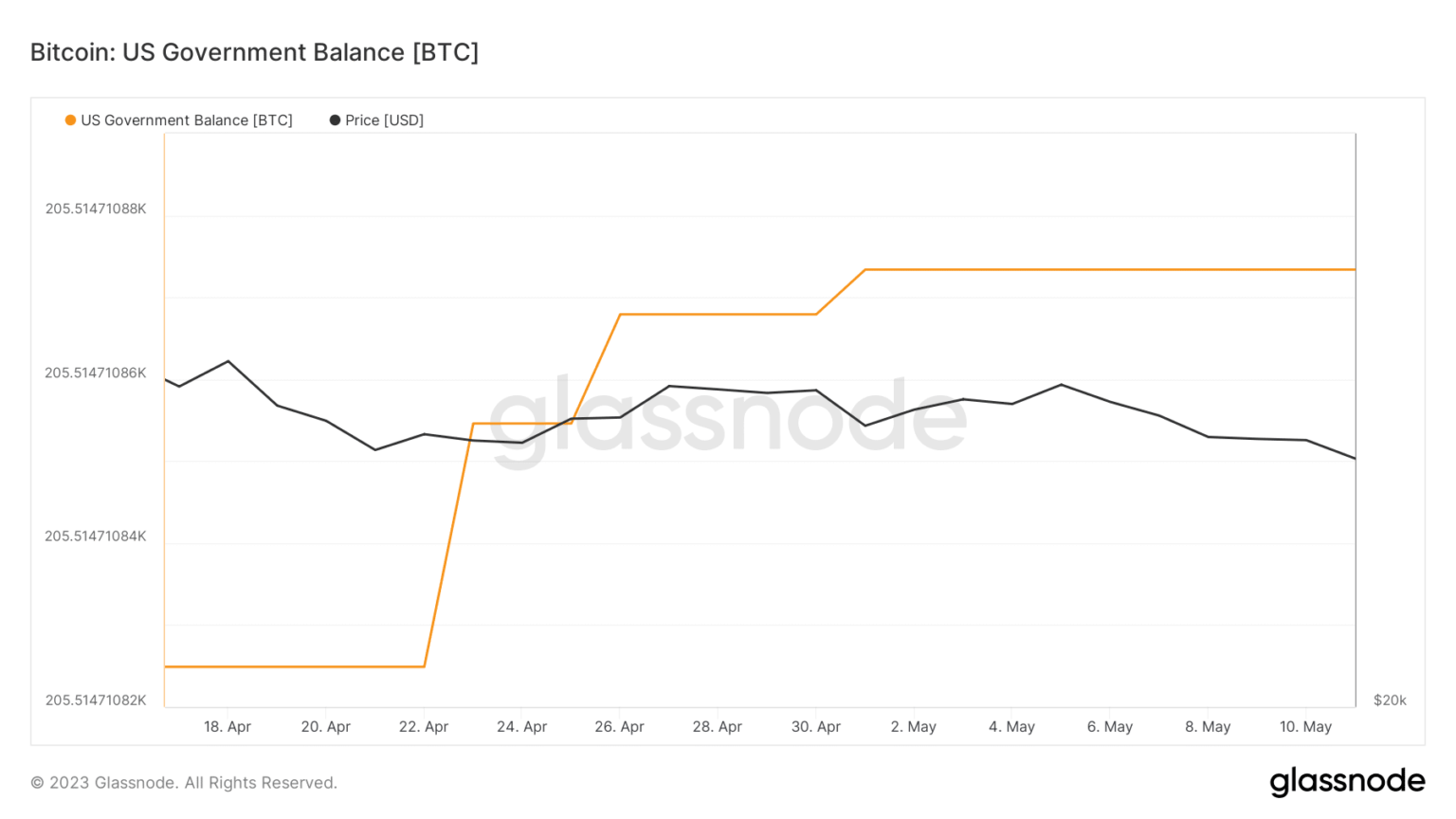
Task: Click the black Price legend dot
Action: (x=335, y=120)
